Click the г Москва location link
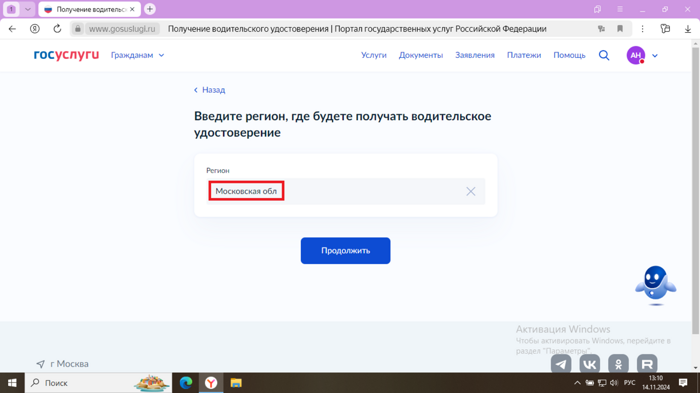This screenshot has height=393, width=700. coord(62,364)
